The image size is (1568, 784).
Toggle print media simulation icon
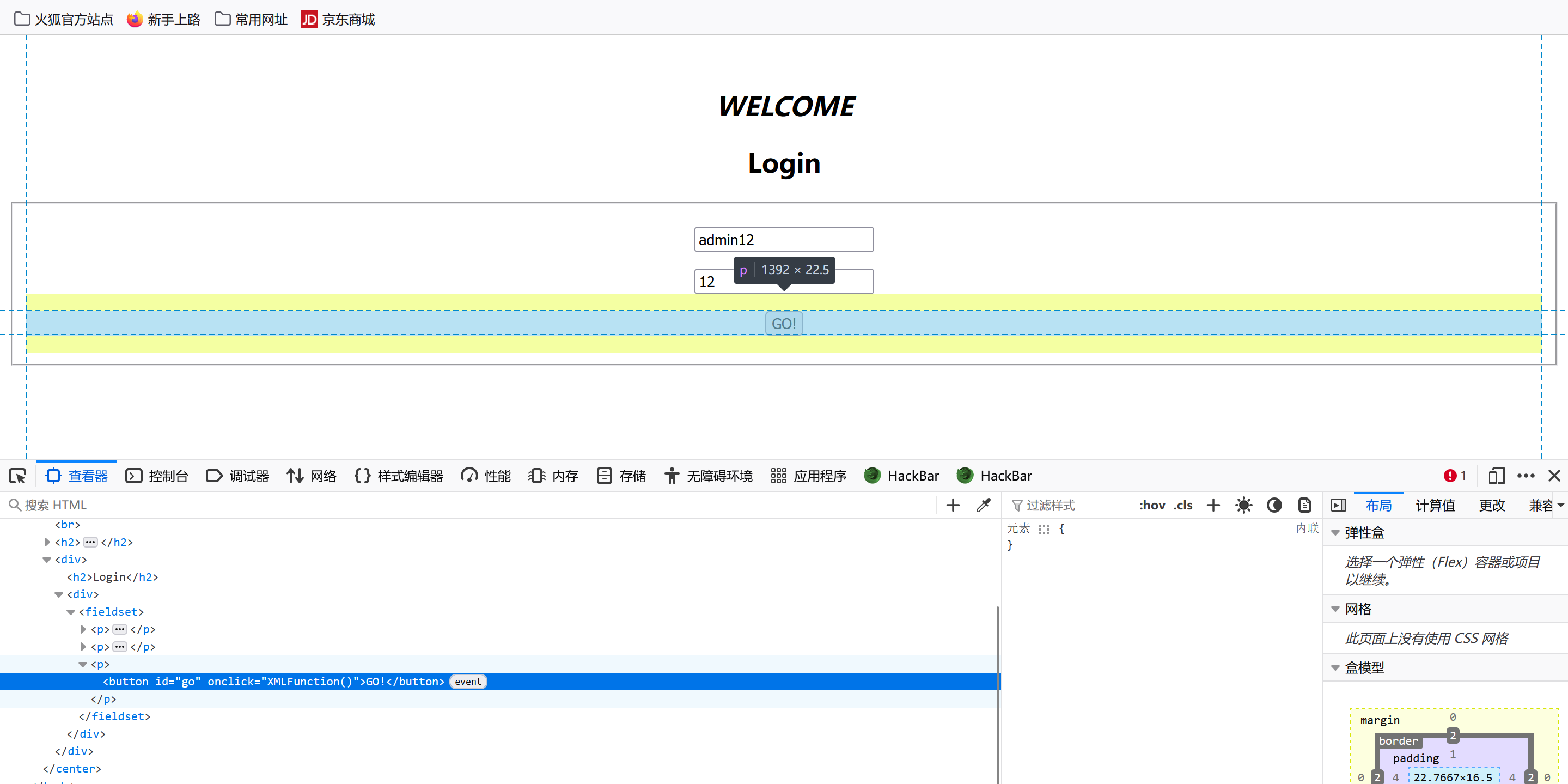click(x=1304, y=505)
